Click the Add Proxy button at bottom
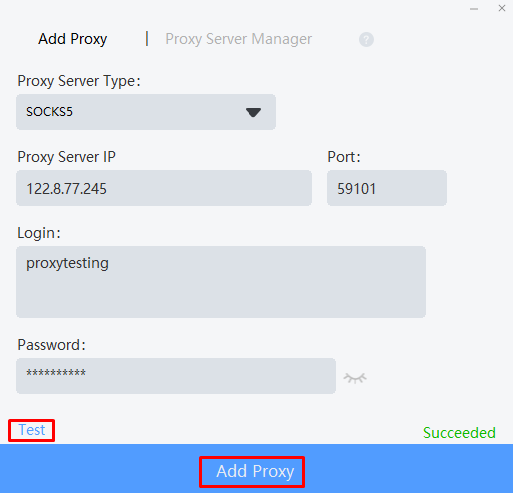 (x=255, y=471)
